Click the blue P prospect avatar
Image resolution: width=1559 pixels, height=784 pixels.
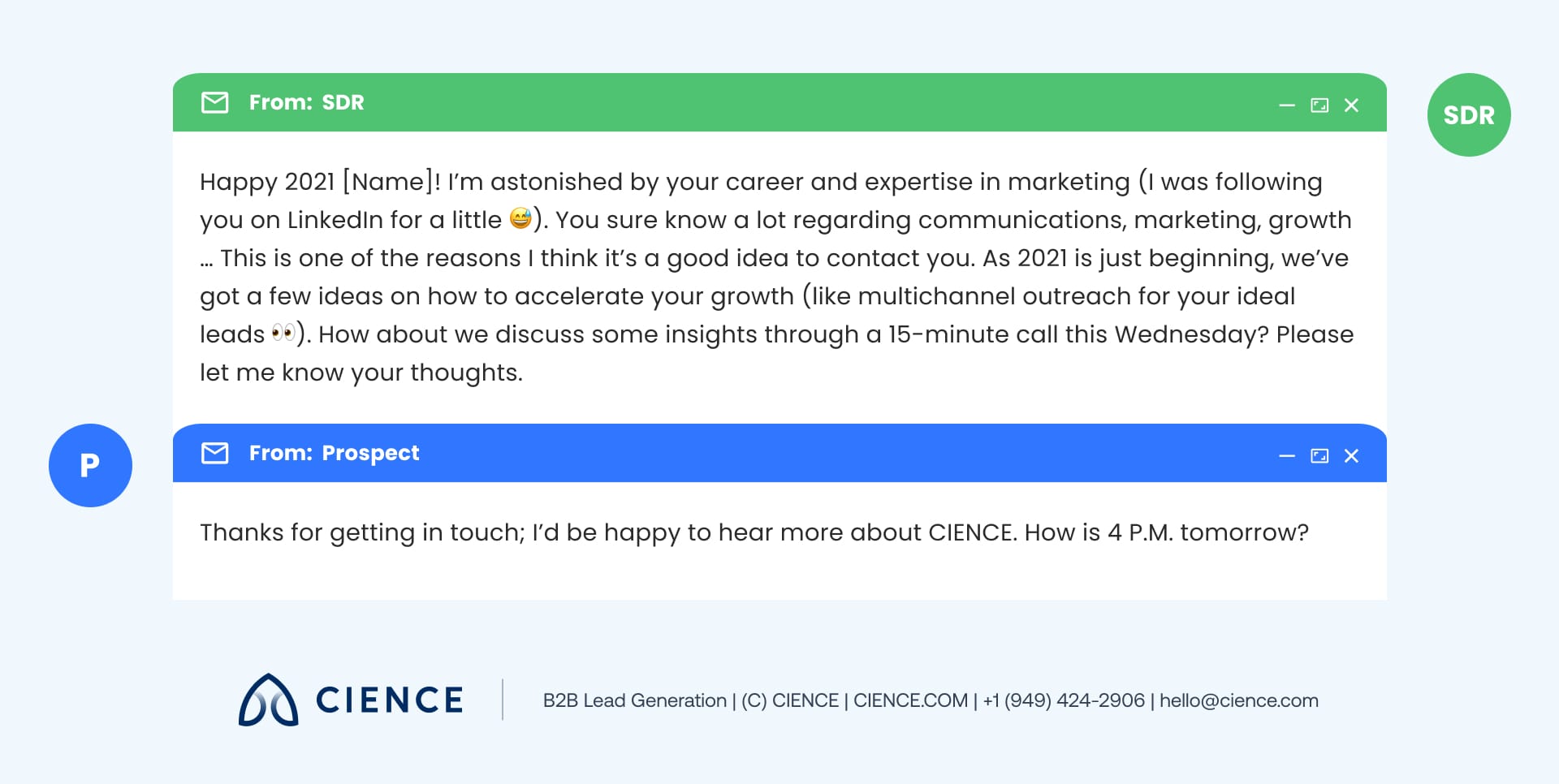tap(90, 465)
